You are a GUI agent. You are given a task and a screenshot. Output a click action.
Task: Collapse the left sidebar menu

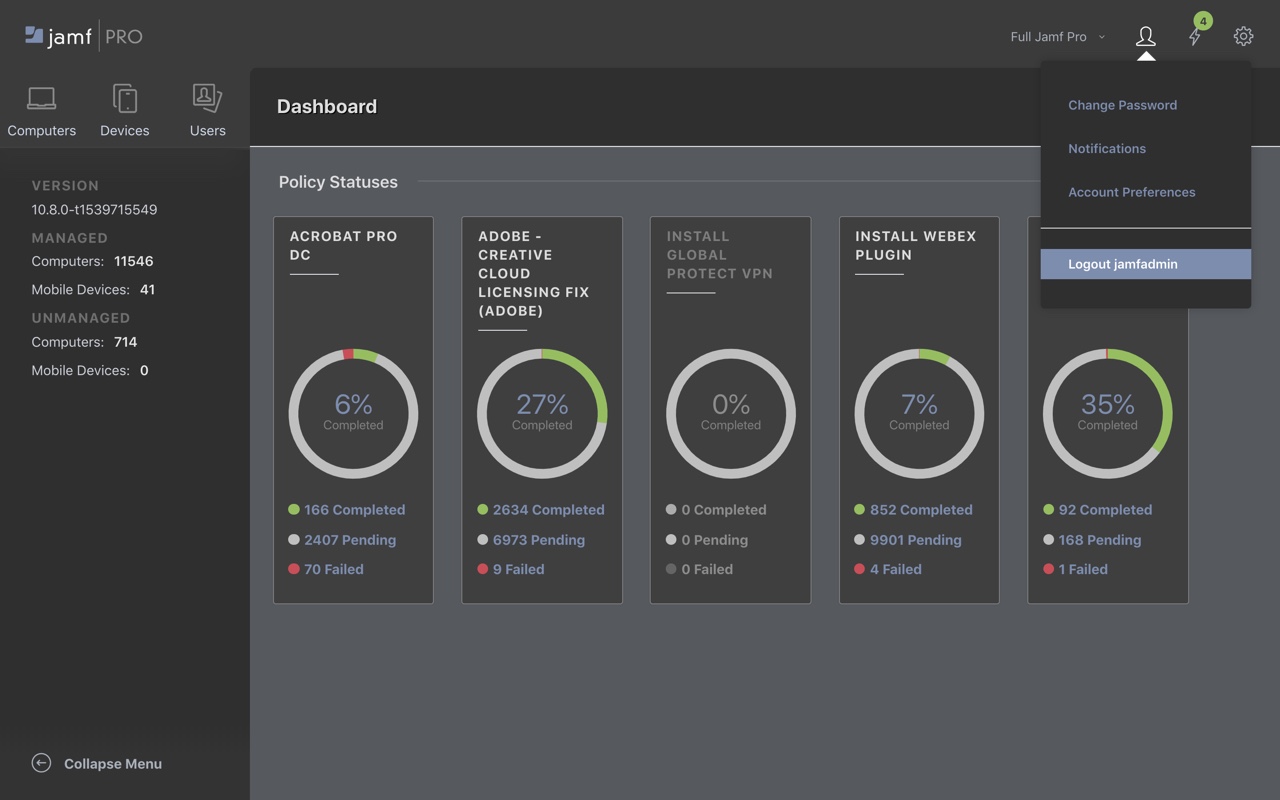point(112,763)
